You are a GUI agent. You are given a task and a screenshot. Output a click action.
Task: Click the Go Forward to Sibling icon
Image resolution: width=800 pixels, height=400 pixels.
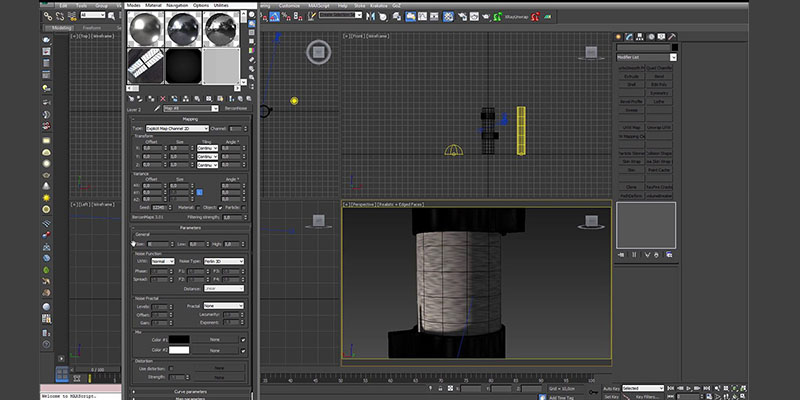(x=248, y=98)
